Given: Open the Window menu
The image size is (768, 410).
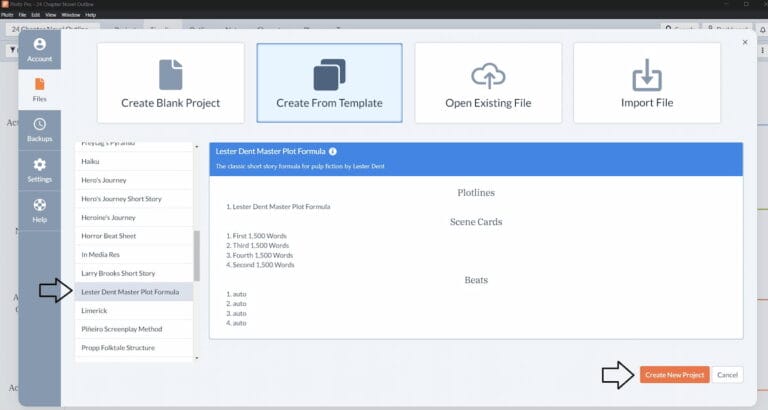Looking at the screenshot, I should point(70,15).
